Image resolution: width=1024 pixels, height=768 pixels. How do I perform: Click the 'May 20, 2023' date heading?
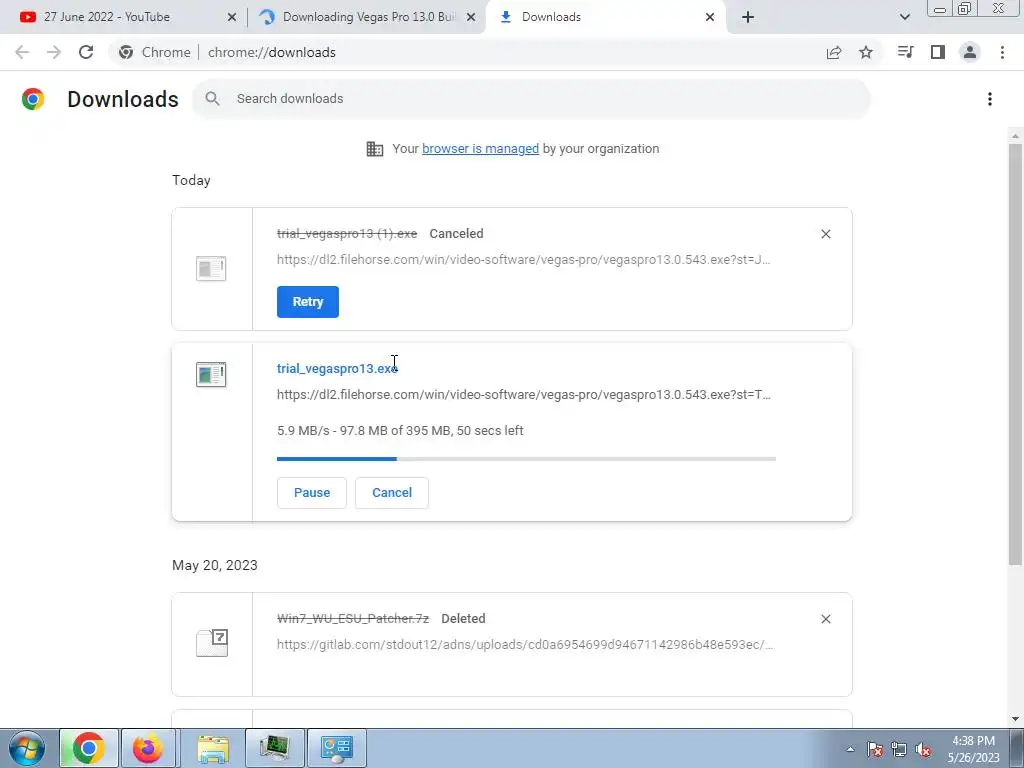click(215, 566)
